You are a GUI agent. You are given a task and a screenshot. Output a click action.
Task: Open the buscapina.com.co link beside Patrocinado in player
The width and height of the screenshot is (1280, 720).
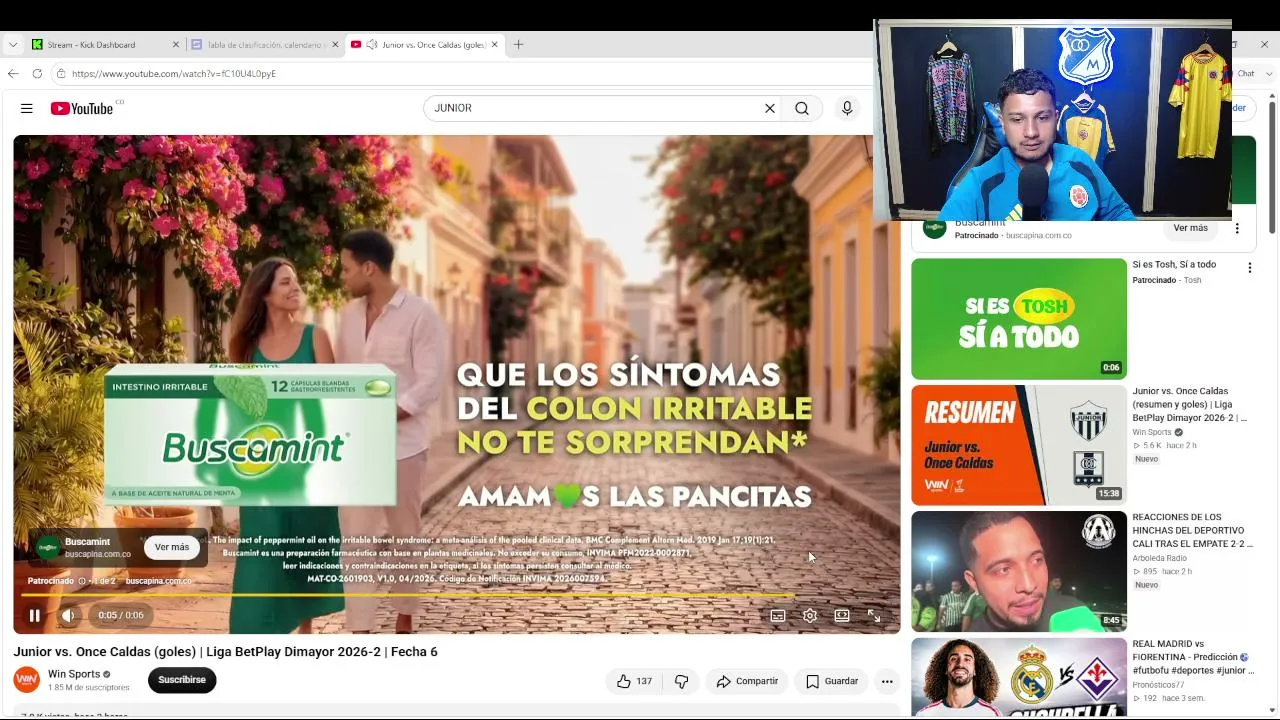click(158, 581)
